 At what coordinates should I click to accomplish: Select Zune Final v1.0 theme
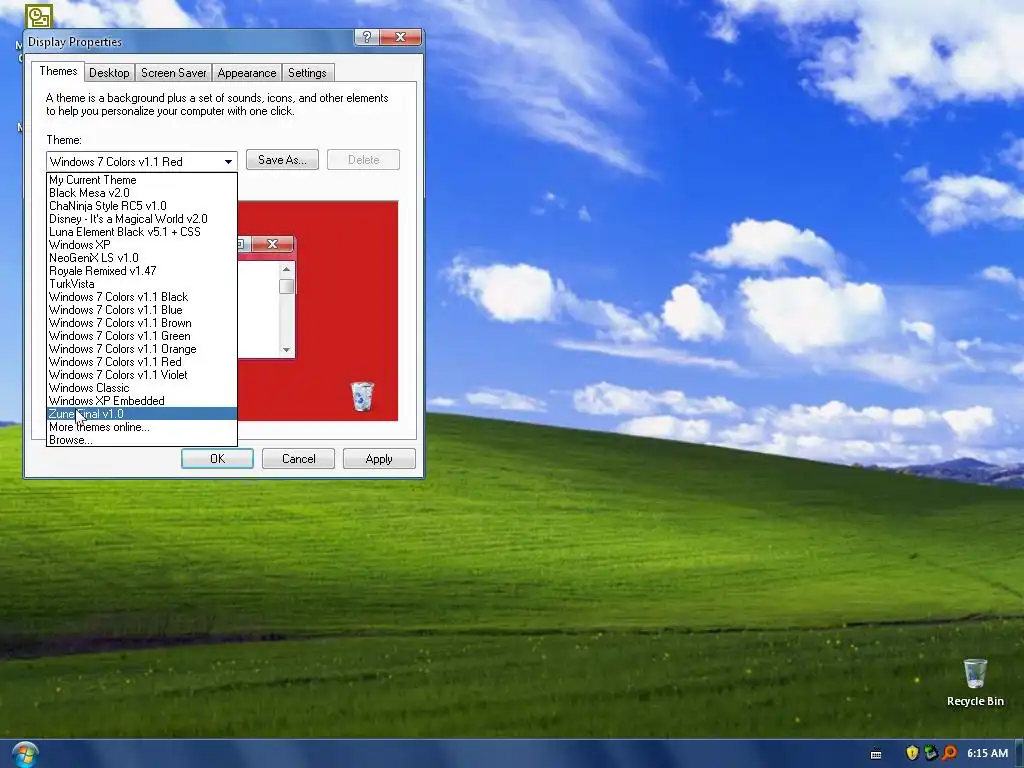[x=142, y=414]
